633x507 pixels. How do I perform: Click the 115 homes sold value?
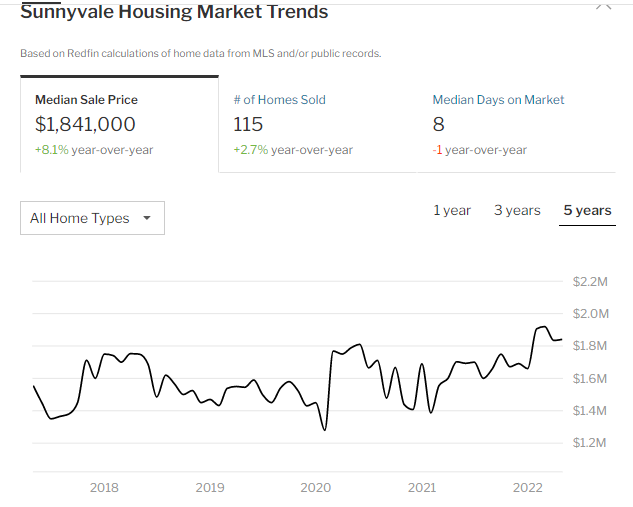click(x=248, y=124)
